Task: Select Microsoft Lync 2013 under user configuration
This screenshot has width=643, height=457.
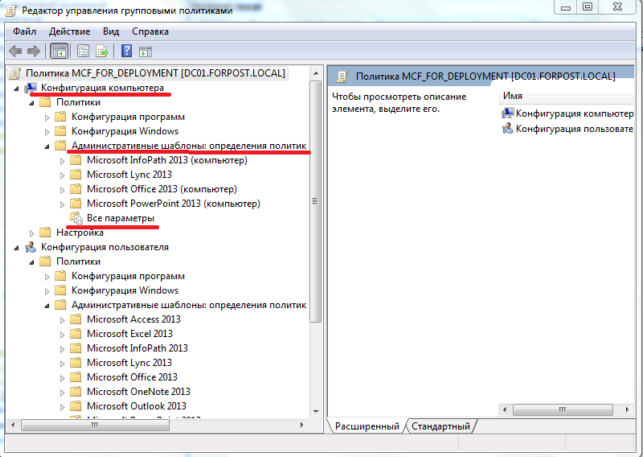Action: 129,363
